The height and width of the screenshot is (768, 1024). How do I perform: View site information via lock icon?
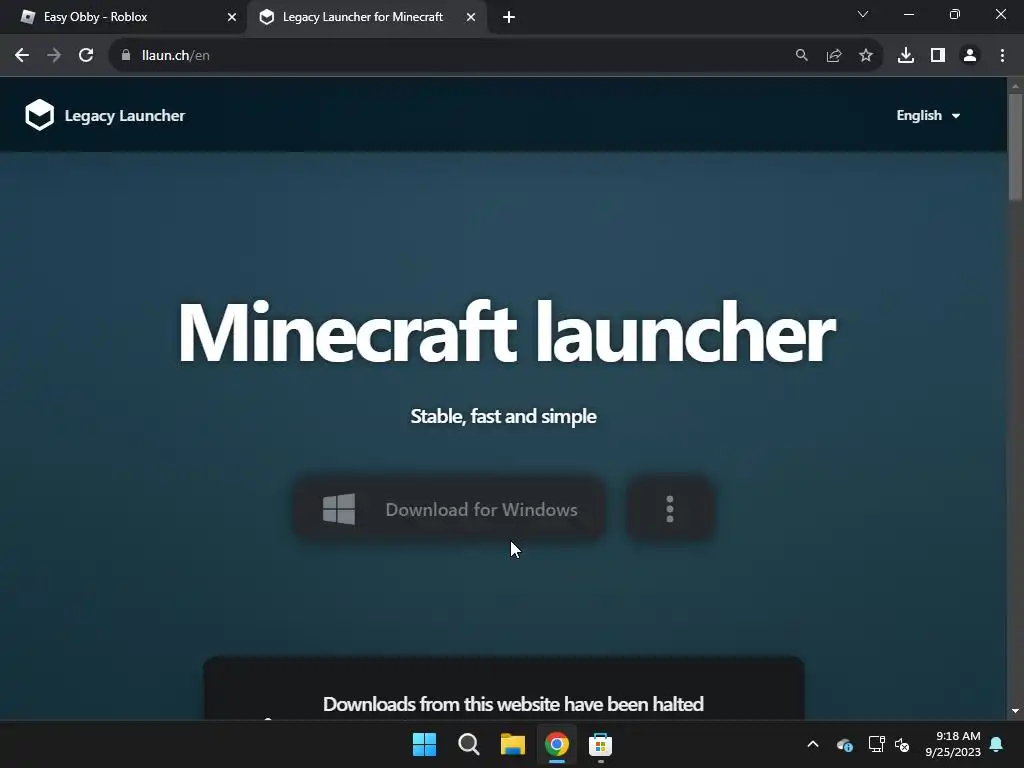pos(126,56)
